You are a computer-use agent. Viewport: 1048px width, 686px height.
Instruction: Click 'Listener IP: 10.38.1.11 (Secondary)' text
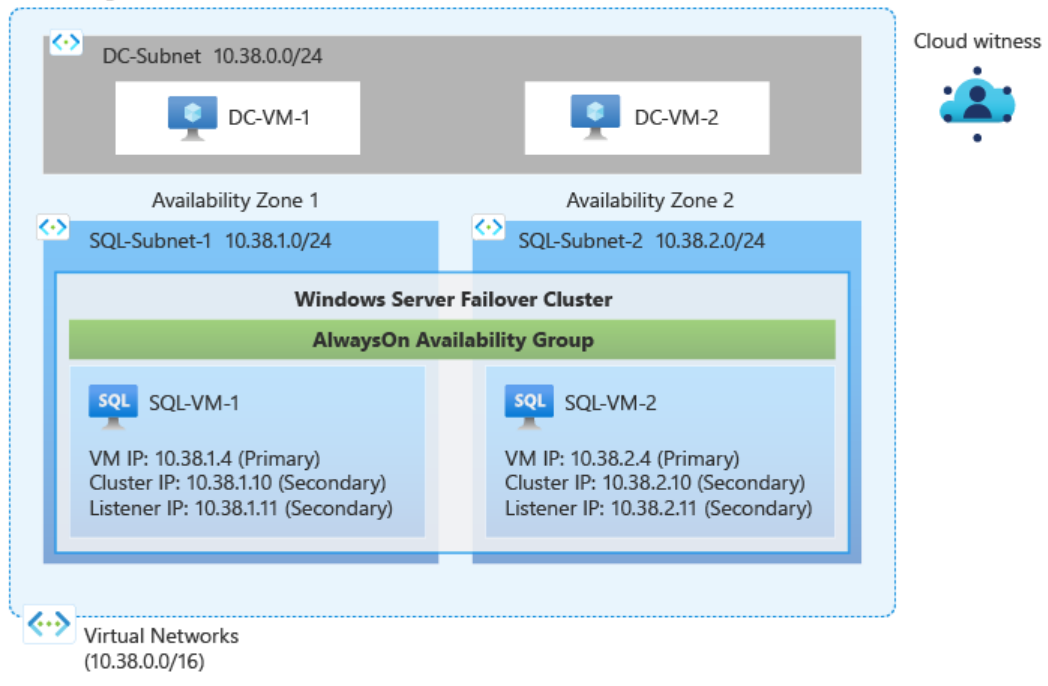pyautogui.click(x=241, y=509)
